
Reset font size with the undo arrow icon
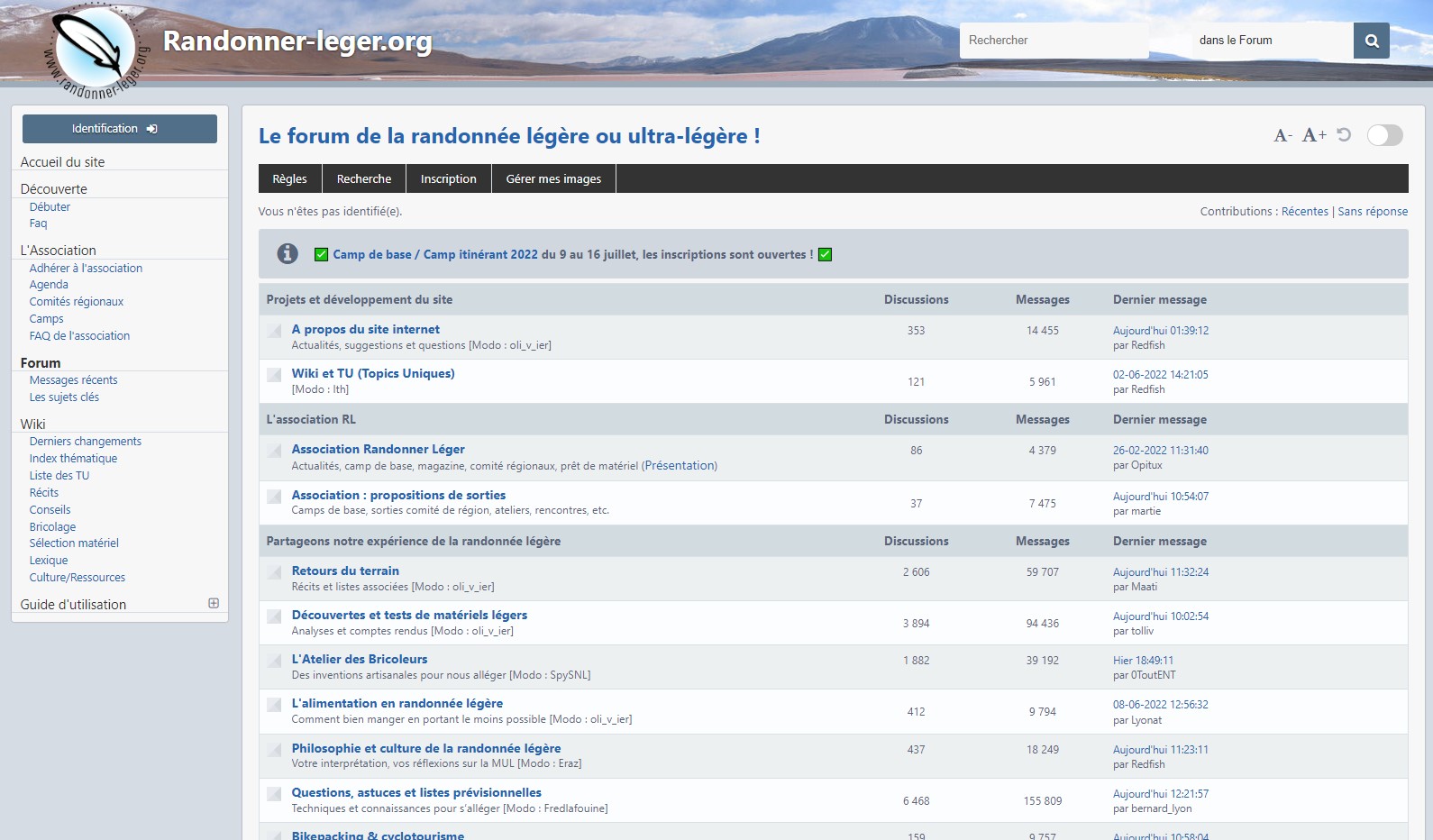click(x=1344, y=135)
